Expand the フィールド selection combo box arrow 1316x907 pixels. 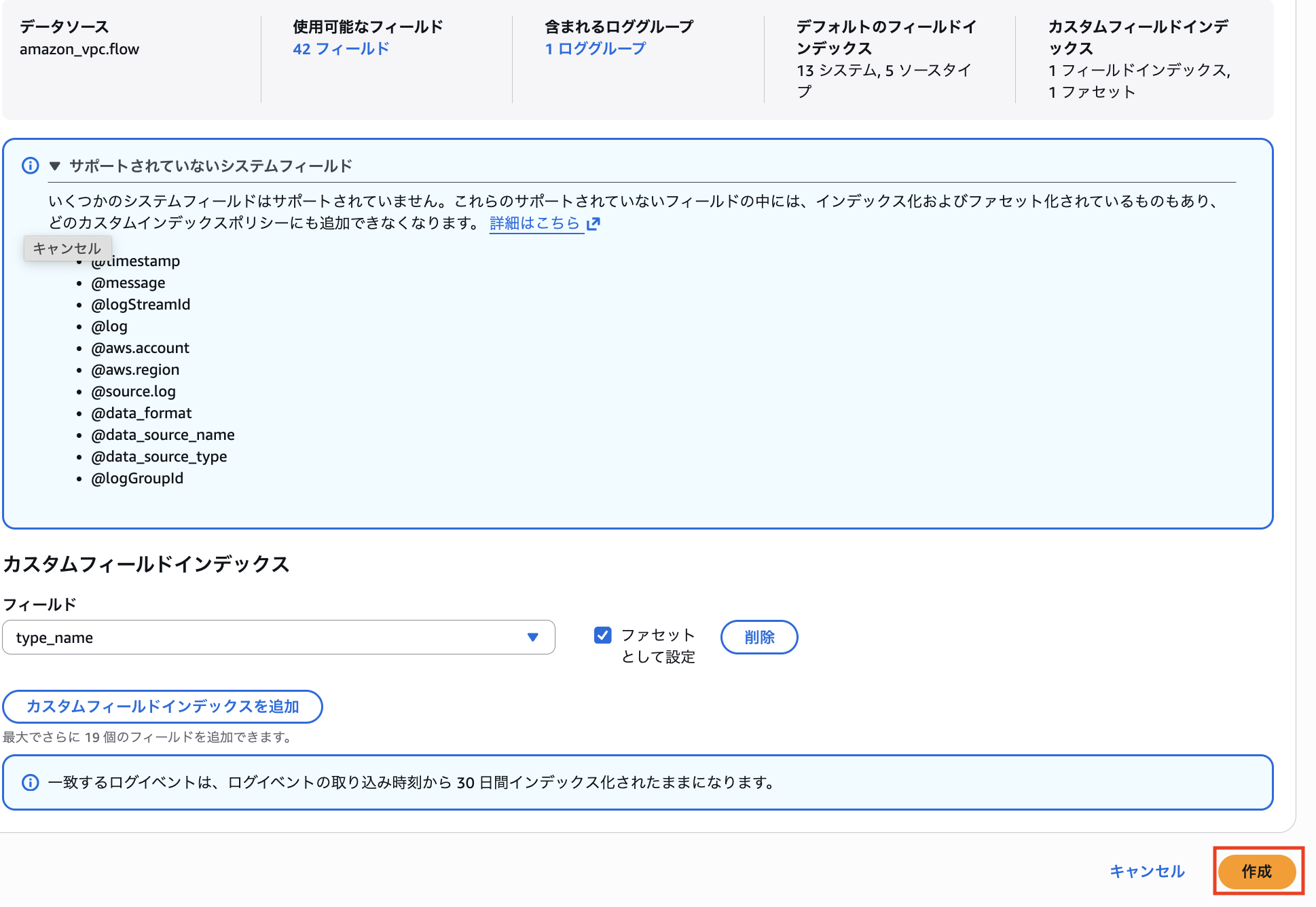[534, 637]
